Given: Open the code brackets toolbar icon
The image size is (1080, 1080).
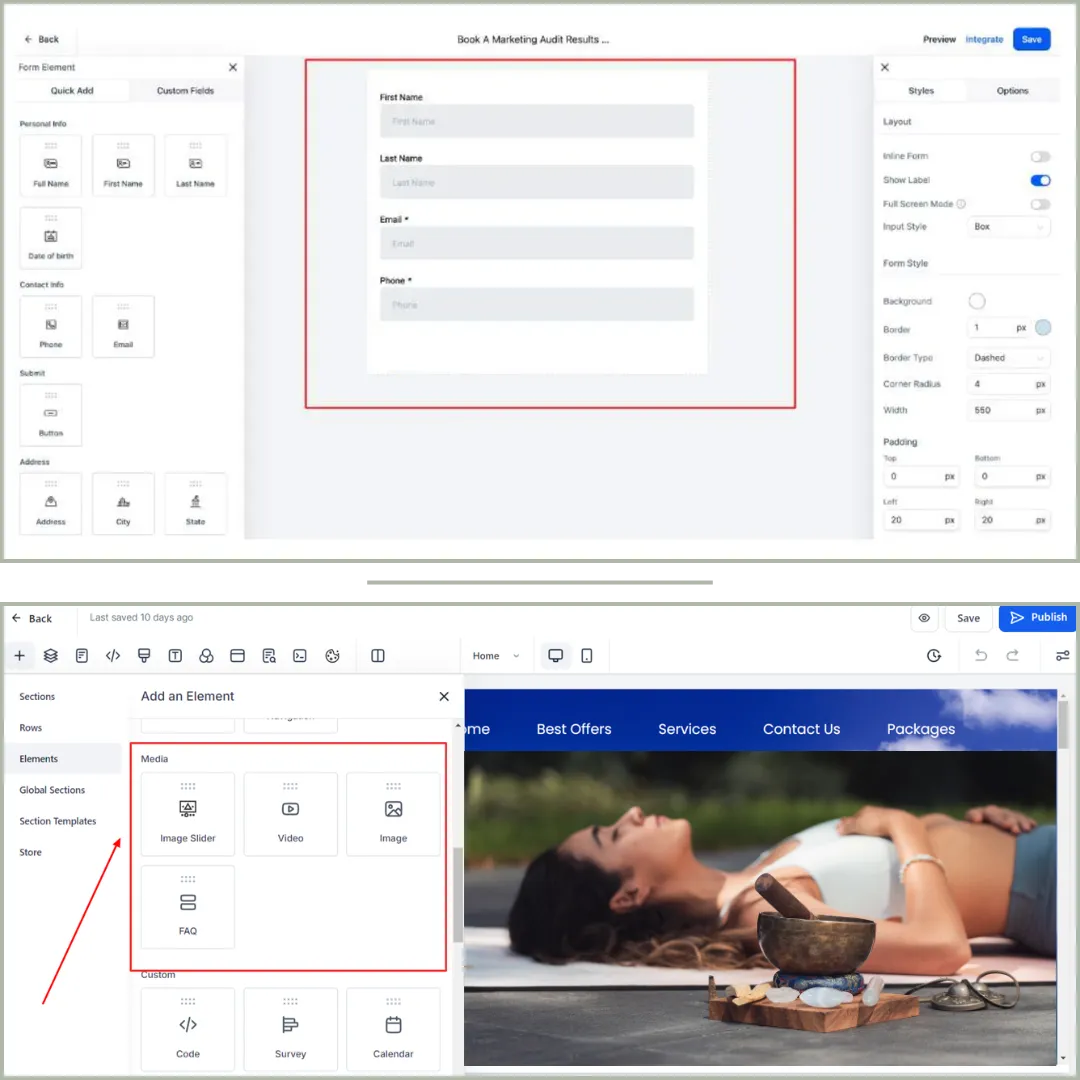Looking at the screenshot, I should (x=113, y=656).
